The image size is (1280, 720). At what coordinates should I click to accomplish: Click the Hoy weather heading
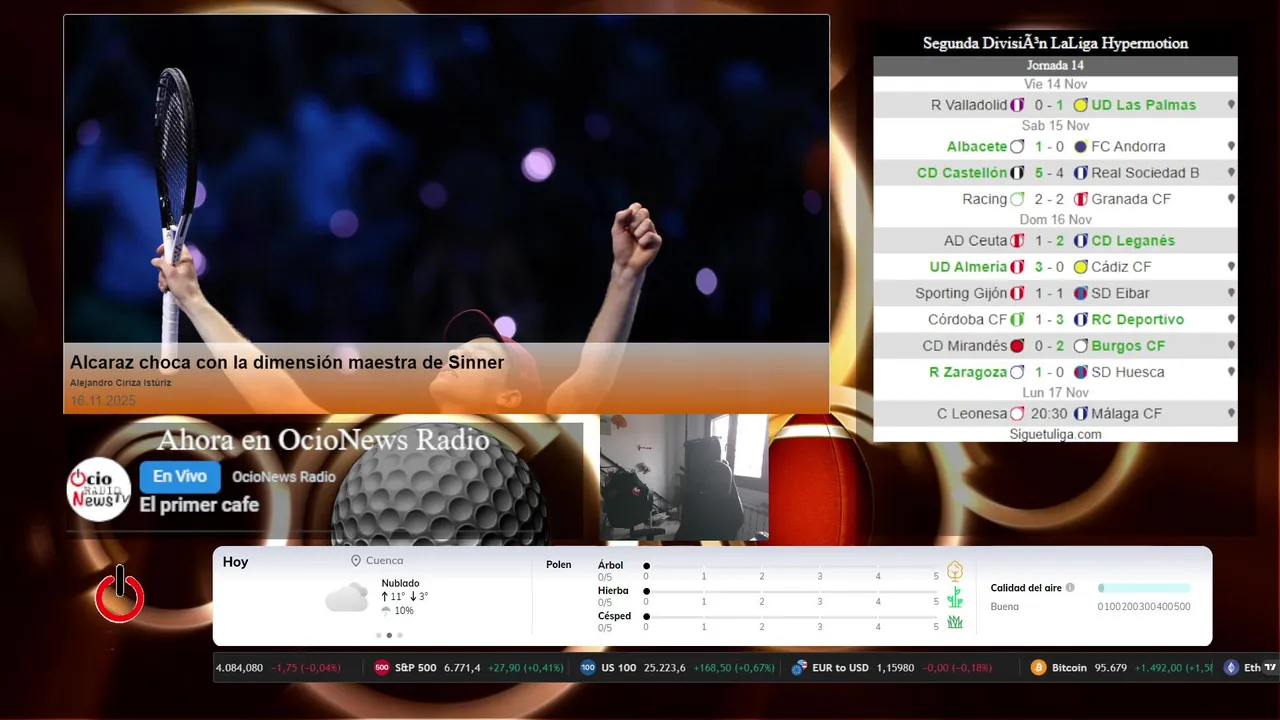(235, 562)
